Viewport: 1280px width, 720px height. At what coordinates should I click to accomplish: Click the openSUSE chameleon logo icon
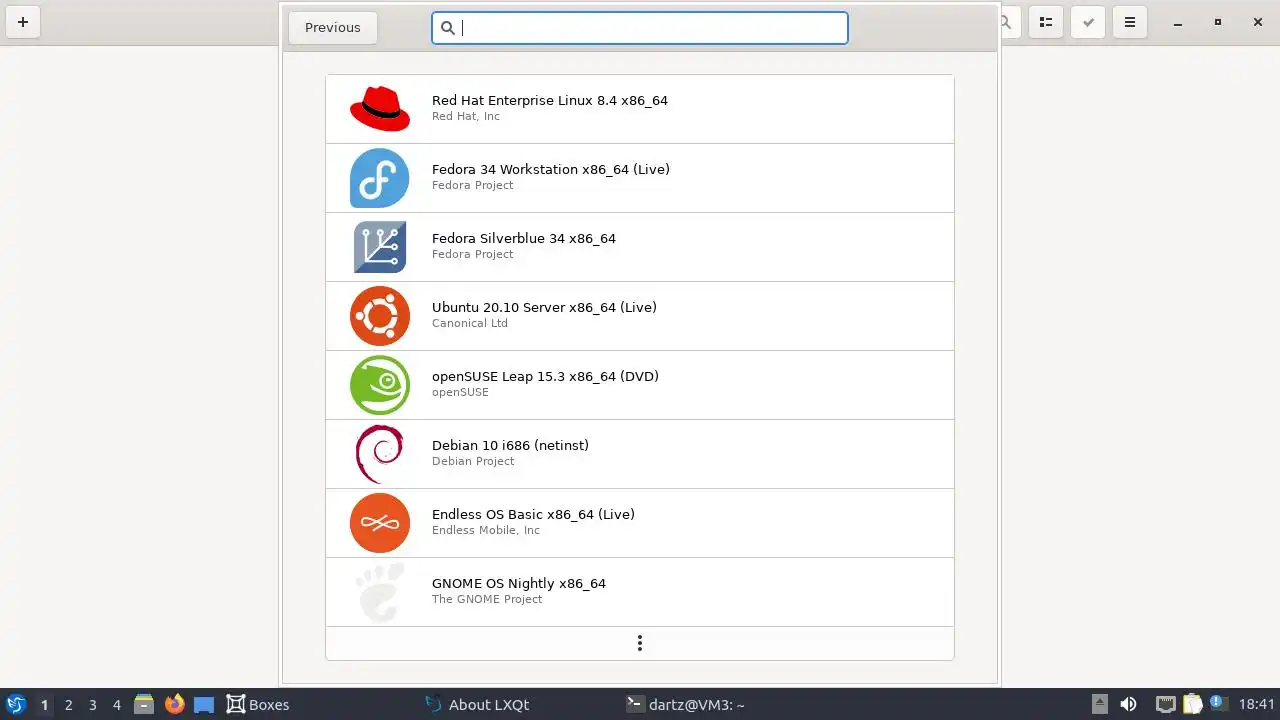coord(380,385)
